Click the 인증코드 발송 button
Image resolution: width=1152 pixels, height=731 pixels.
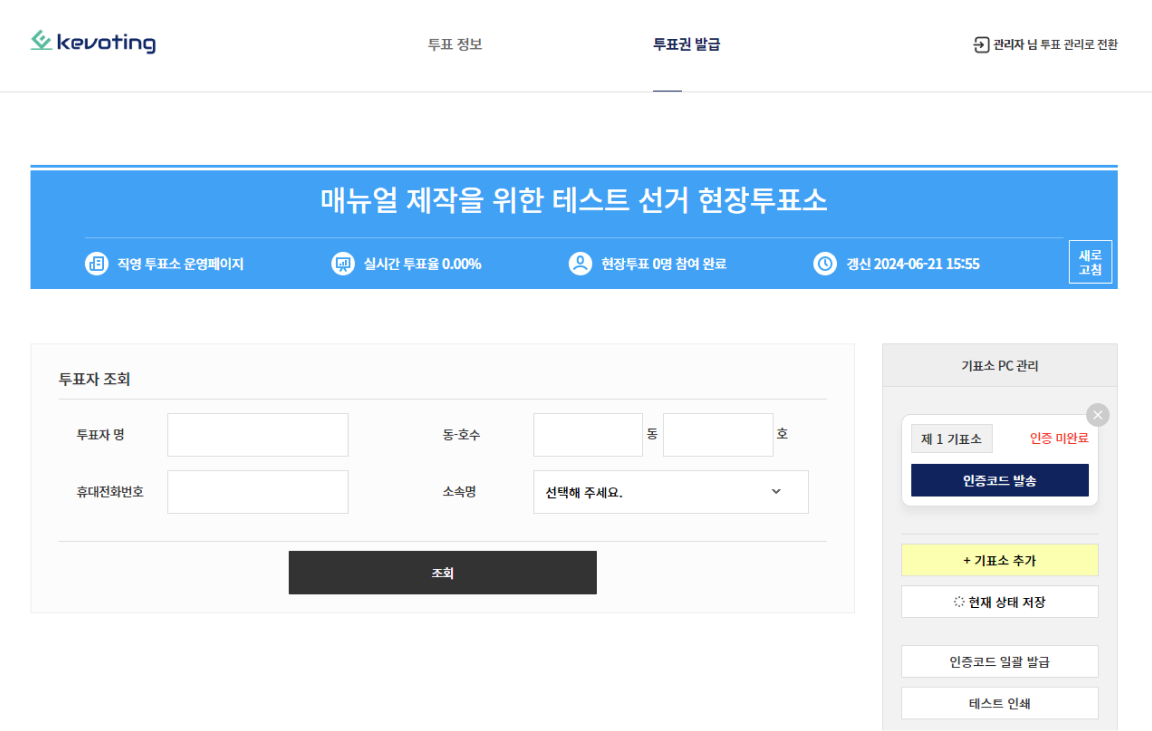pyautogui.click(x=999, y=480)
